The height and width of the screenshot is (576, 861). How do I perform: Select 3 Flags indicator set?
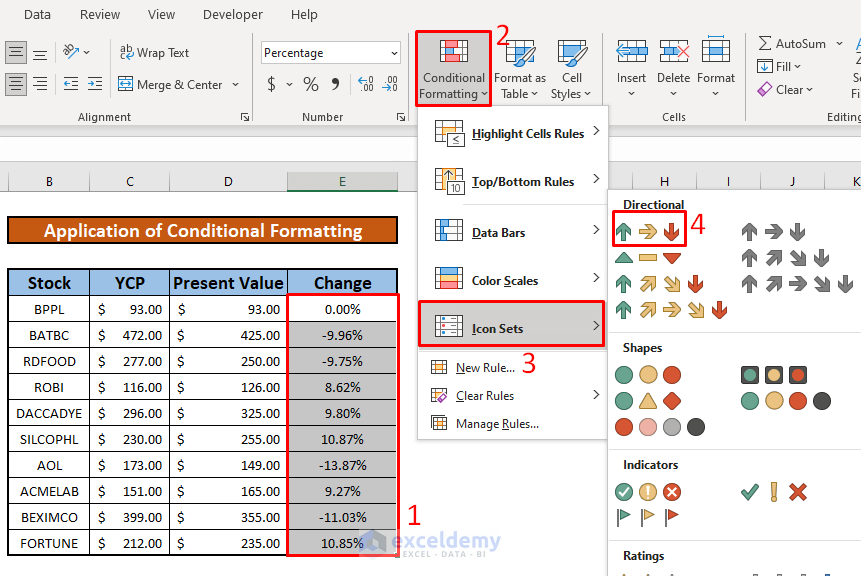pos(648,517)
